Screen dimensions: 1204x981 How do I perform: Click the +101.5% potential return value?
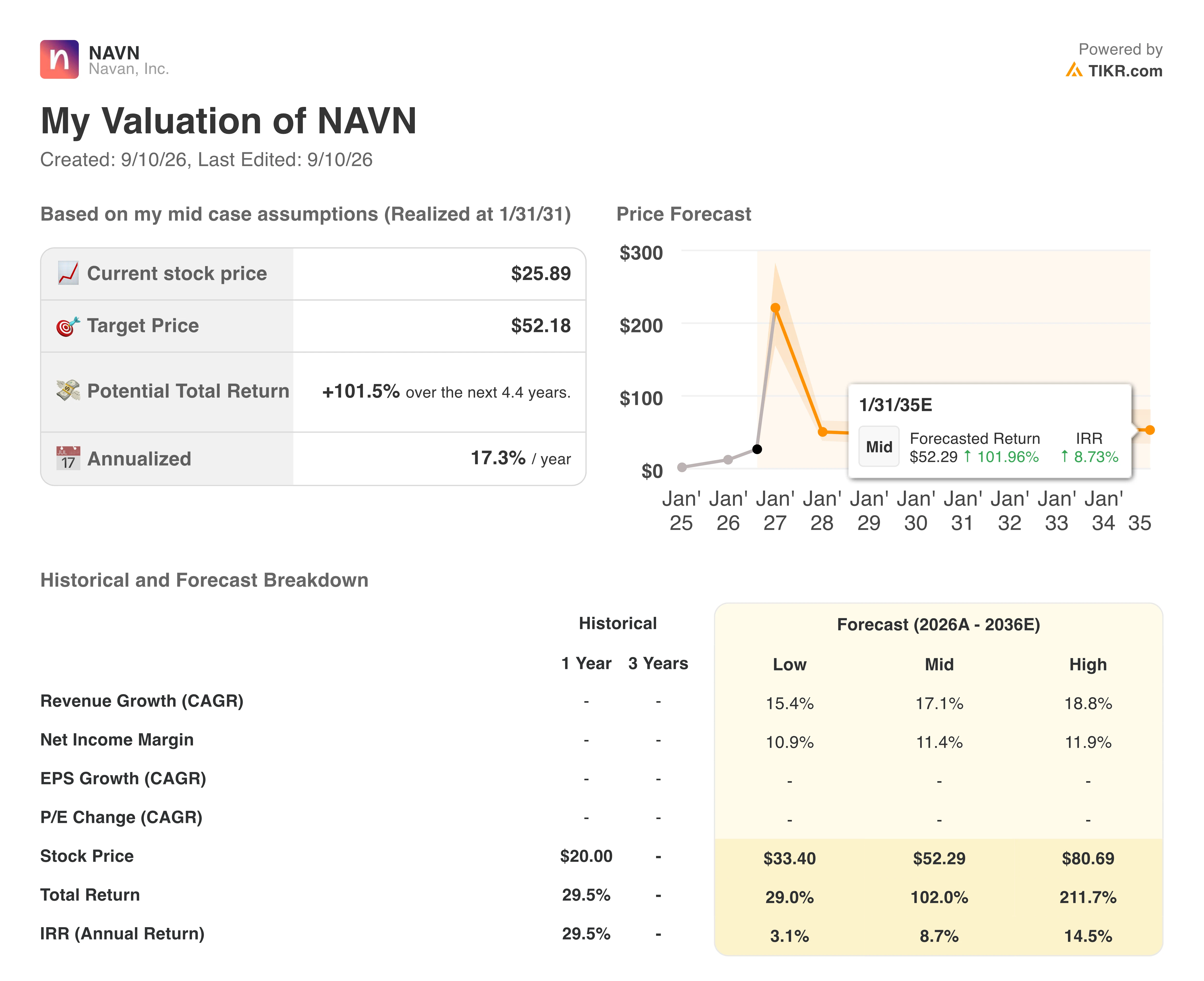pos(361,391)
